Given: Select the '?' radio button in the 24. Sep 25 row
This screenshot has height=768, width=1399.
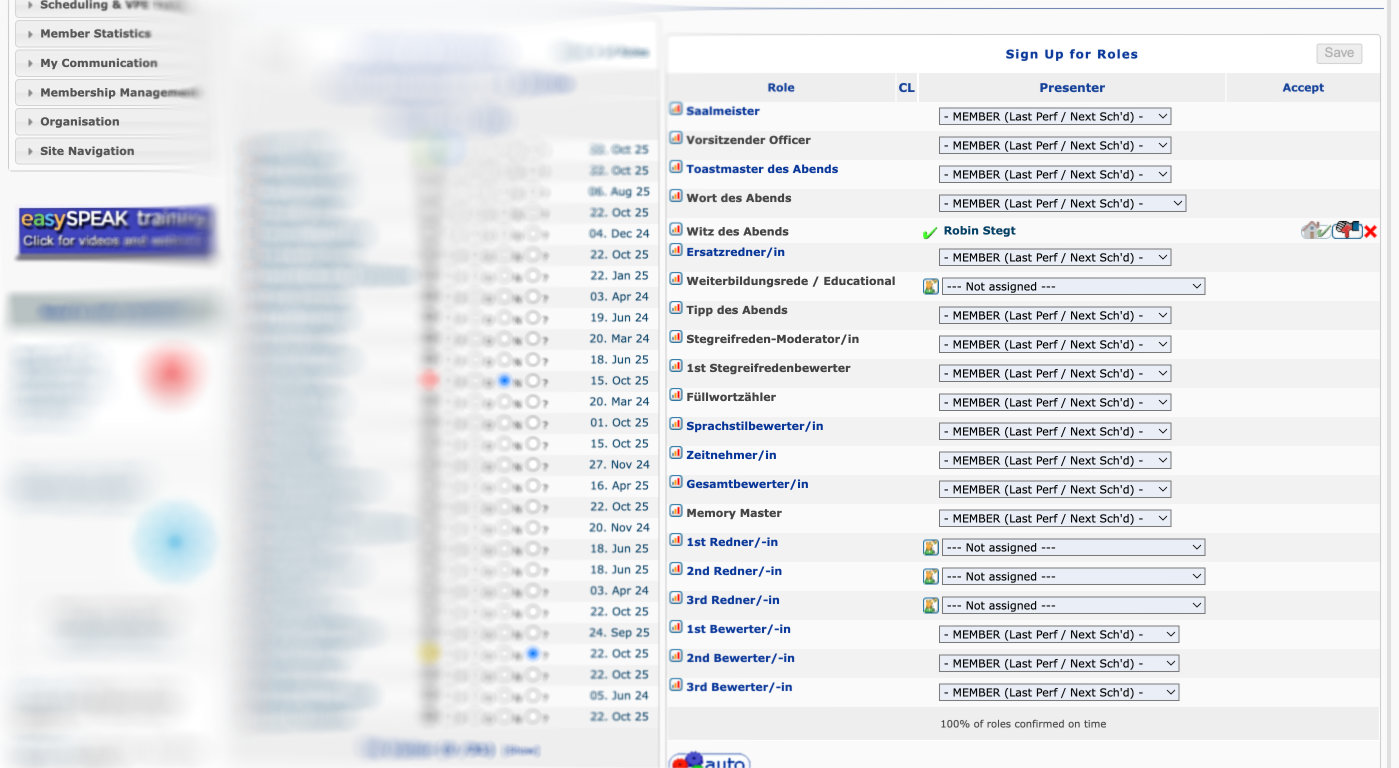Looking at the screenshot, I should 534,632.
